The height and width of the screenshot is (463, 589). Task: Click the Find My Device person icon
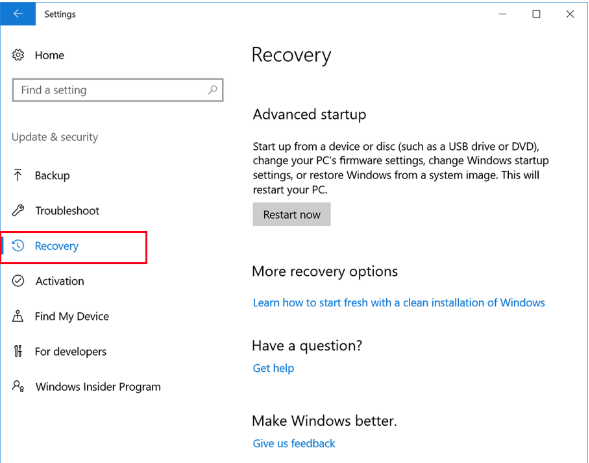coord(18,316)
